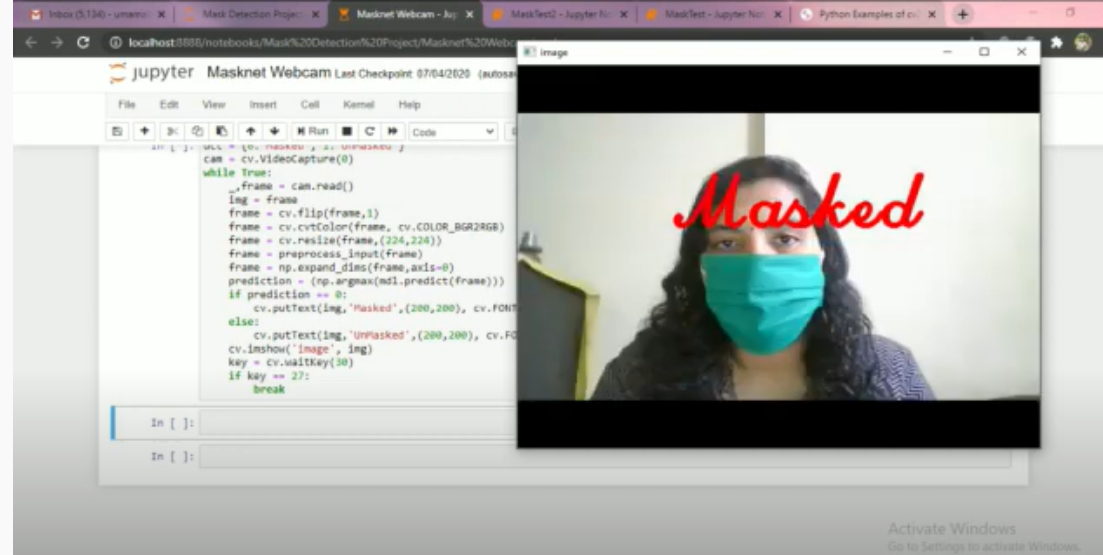
Task: Switch to the Inbox Gmail tab
Action: point(96,14)
